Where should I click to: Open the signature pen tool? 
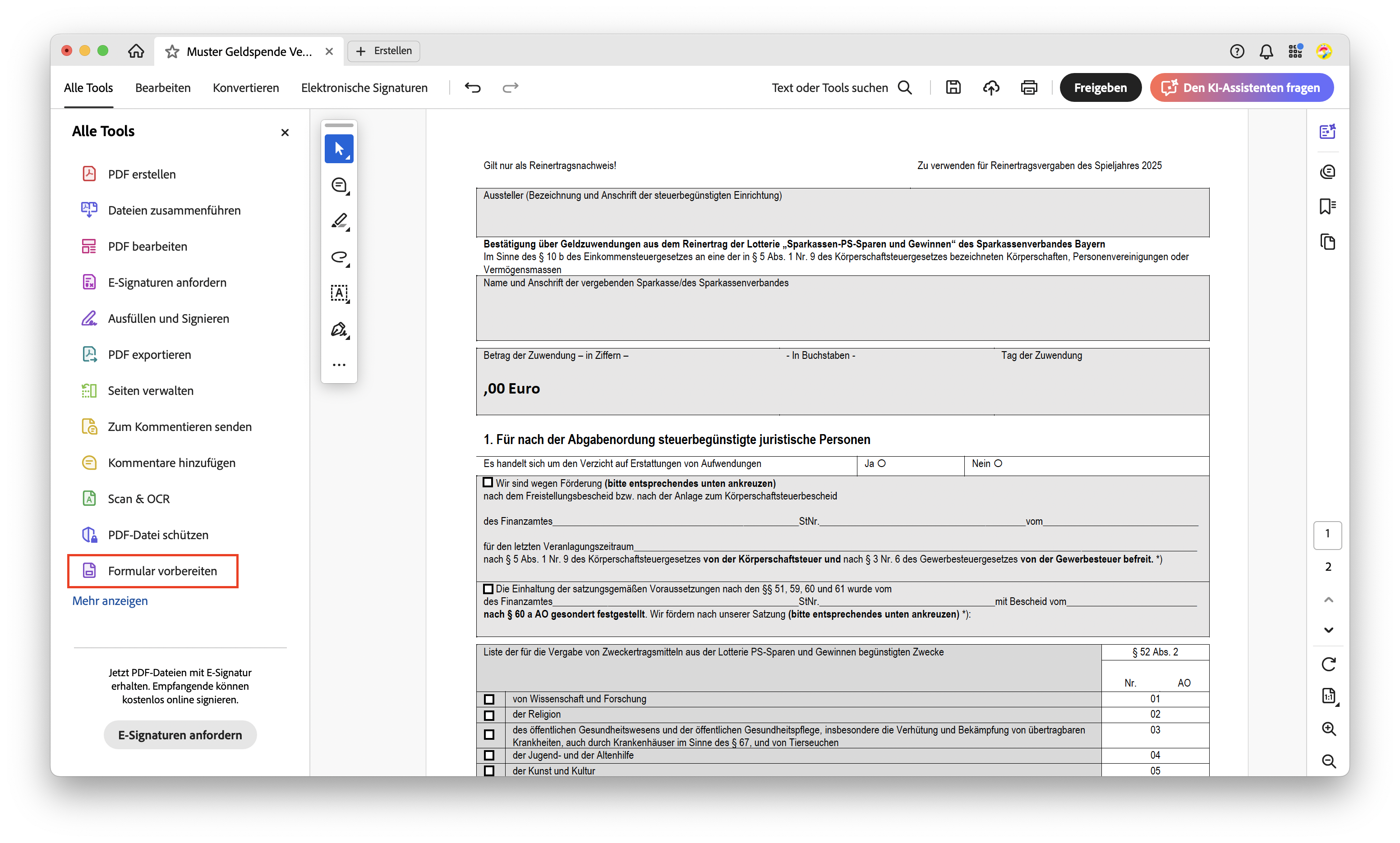click(x=339, y=330)
